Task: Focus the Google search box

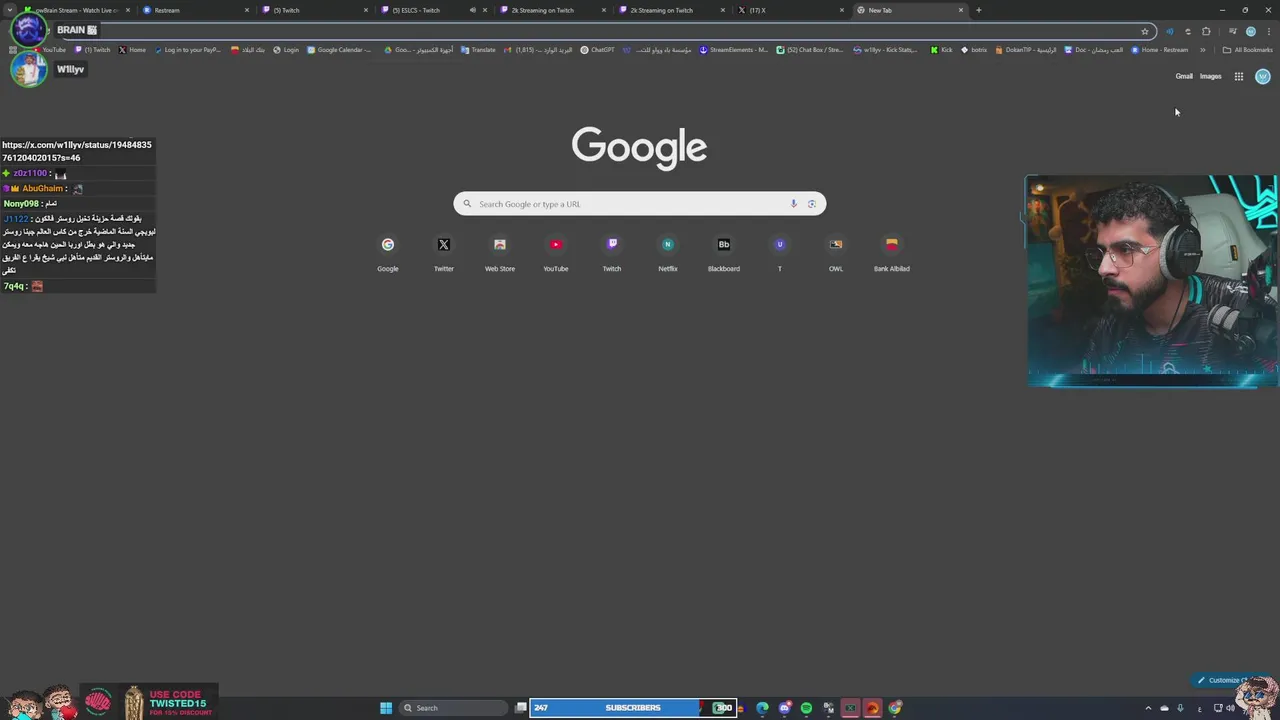Action: [640, 204]
